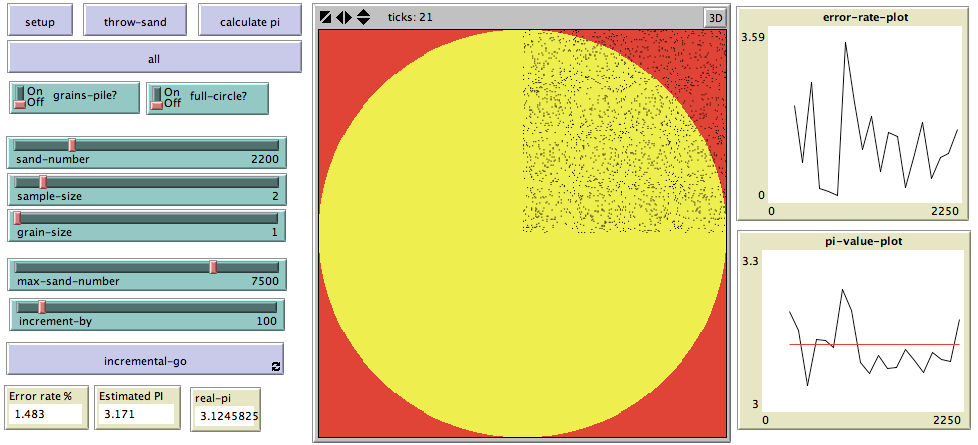Viewport: 978px width, 445px height.
Task: Click the increment-by slider handle
Action: click(42, 306)
